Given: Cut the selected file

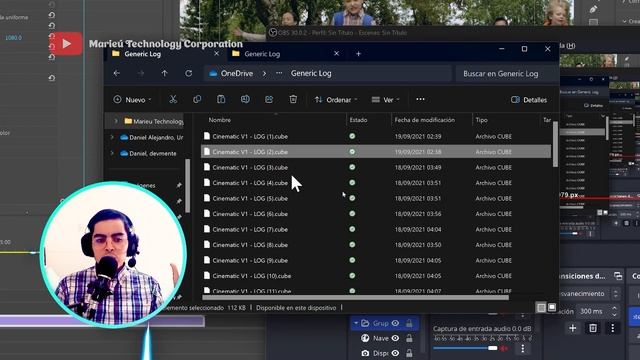Looking at the screenshot, I should point(173,99).
